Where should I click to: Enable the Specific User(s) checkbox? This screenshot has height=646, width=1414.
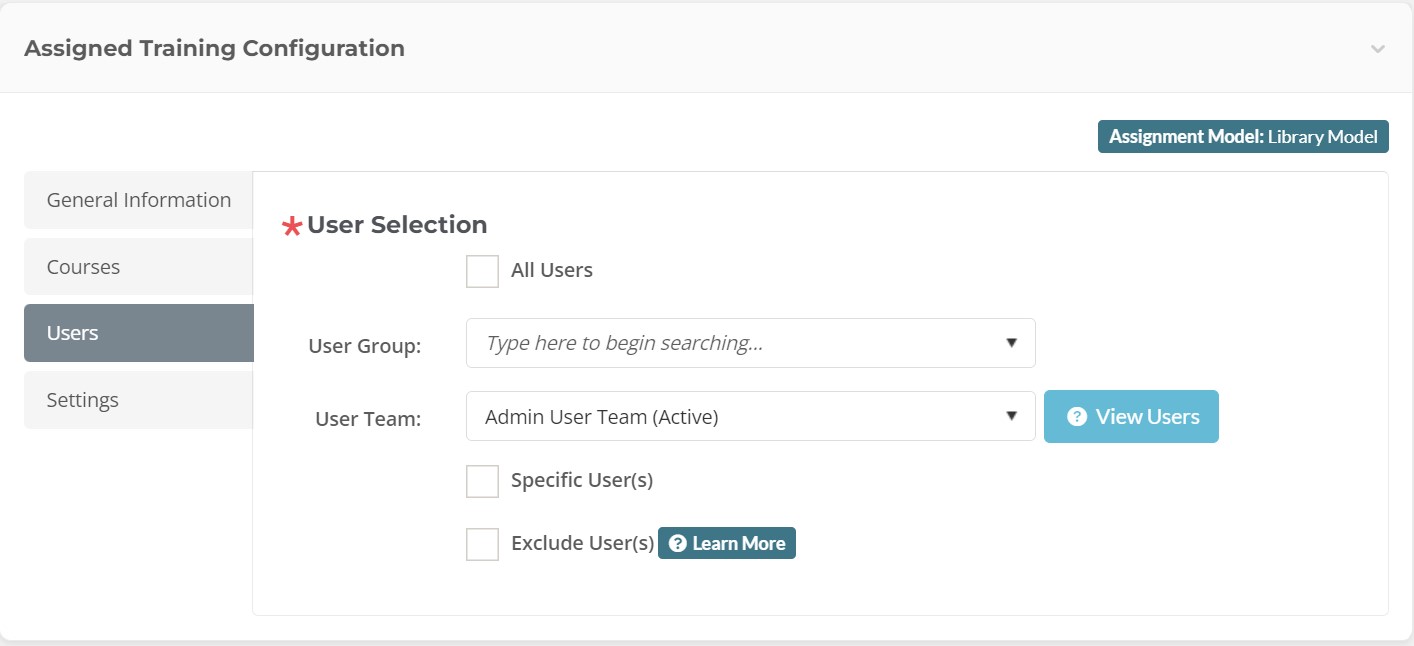[482, 481]
